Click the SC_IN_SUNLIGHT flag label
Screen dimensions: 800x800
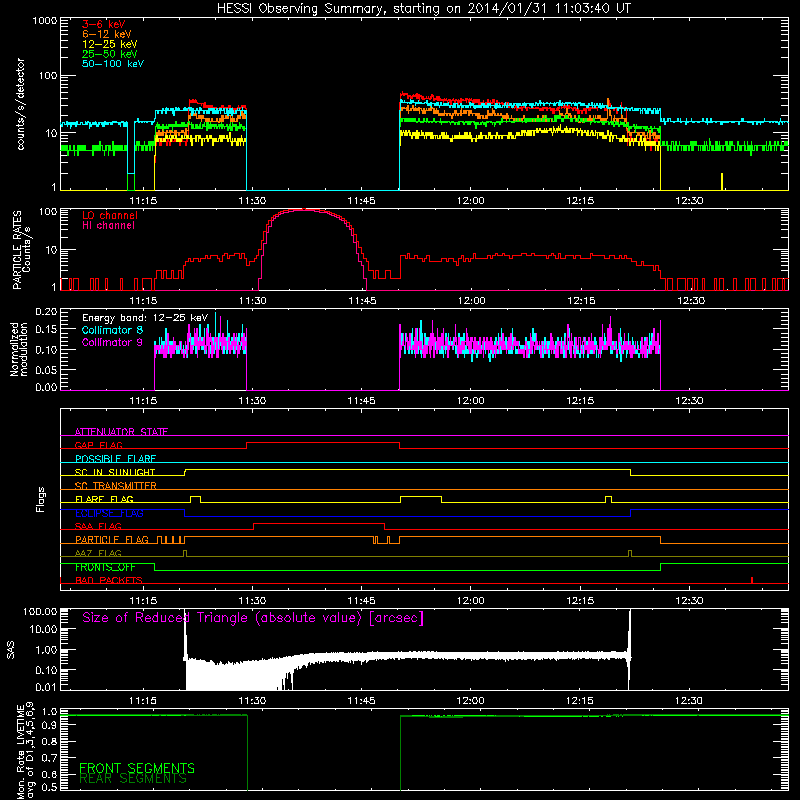point(115,472)
